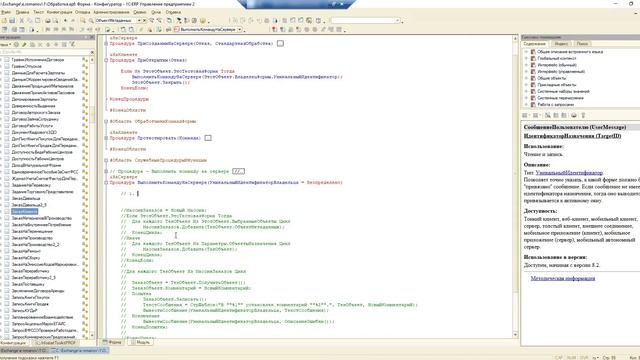Click the Move Up icon in configuration panel
Image resolution: width=640 pixels, height=360 pixels.
coord(48,44)
